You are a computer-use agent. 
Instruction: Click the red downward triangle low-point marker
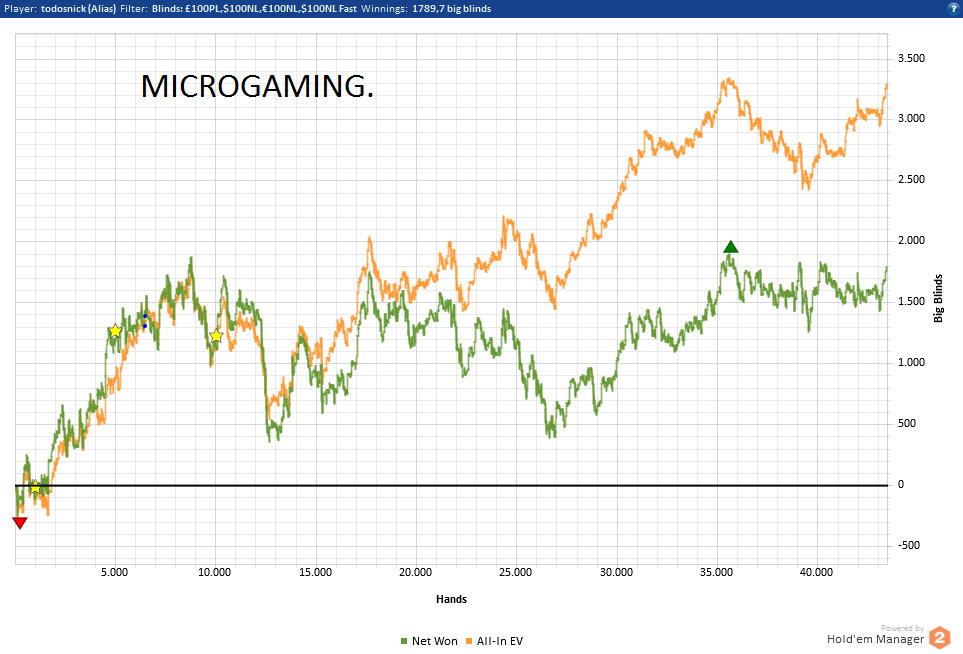click(x=20, y=523)
